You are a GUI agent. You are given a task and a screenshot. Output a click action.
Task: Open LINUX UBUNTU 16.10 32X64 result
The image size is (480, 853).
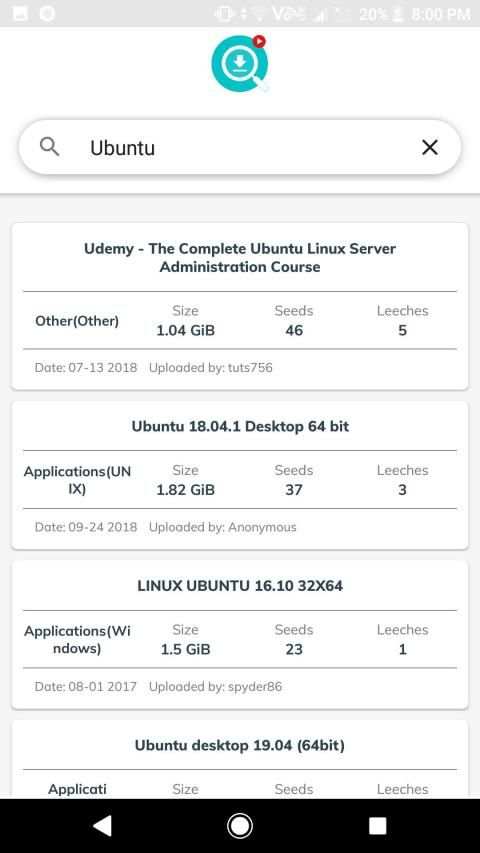240,635
